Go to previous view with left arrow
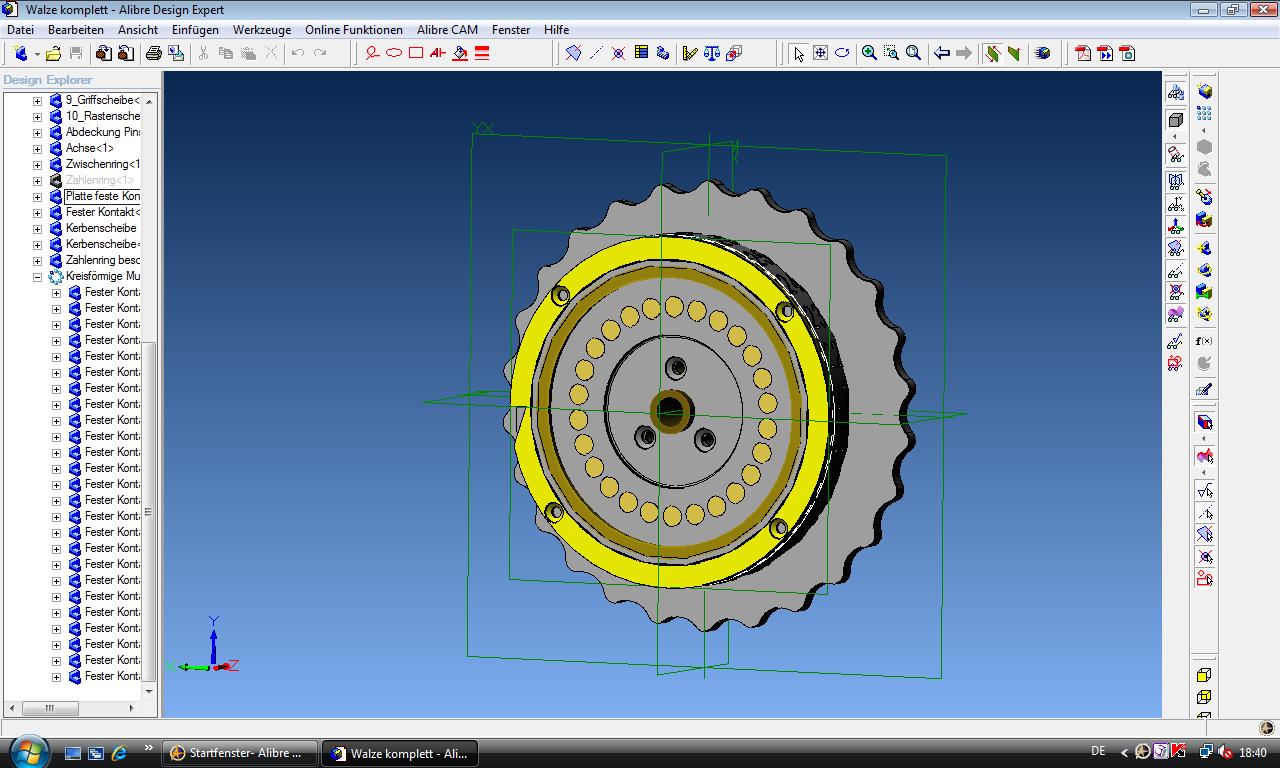 (x=941, y=53)
